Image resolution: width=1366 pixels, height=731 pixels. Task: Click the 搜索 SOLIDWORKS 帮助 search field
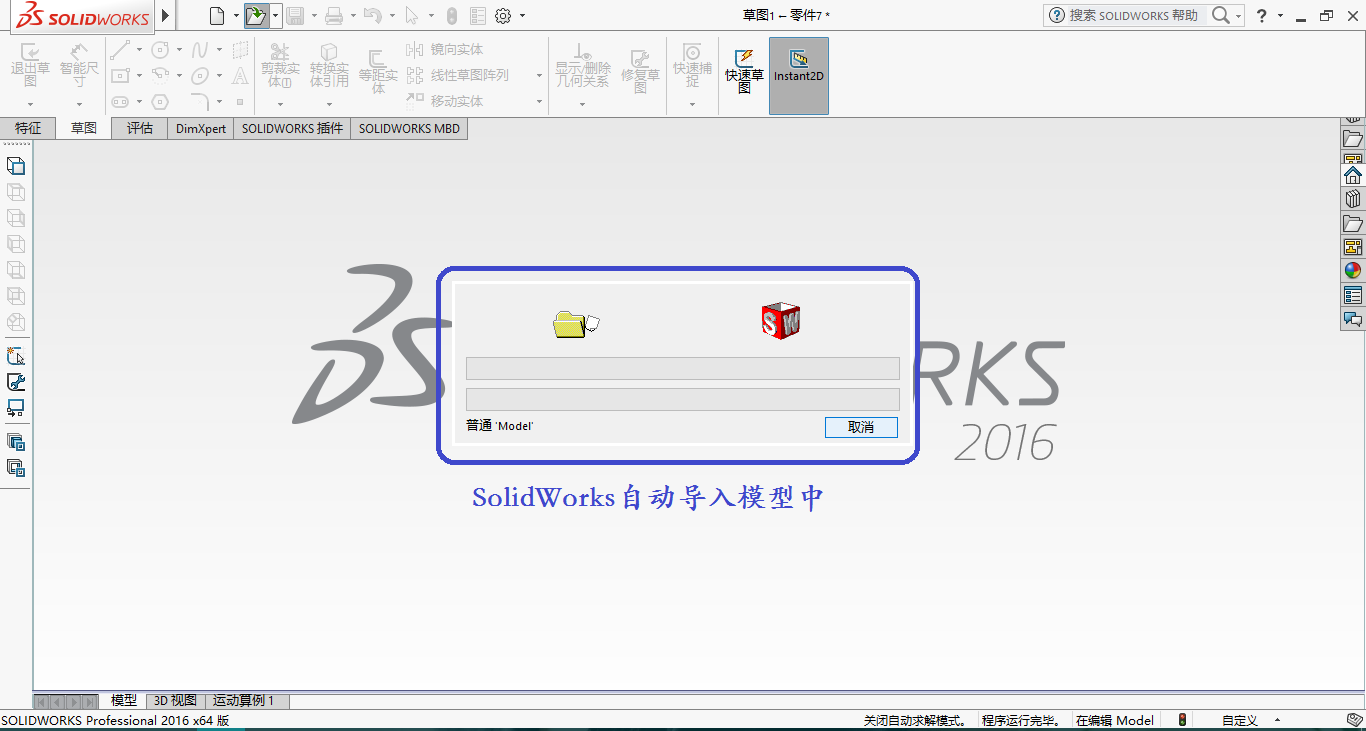tap(1133, 15)
